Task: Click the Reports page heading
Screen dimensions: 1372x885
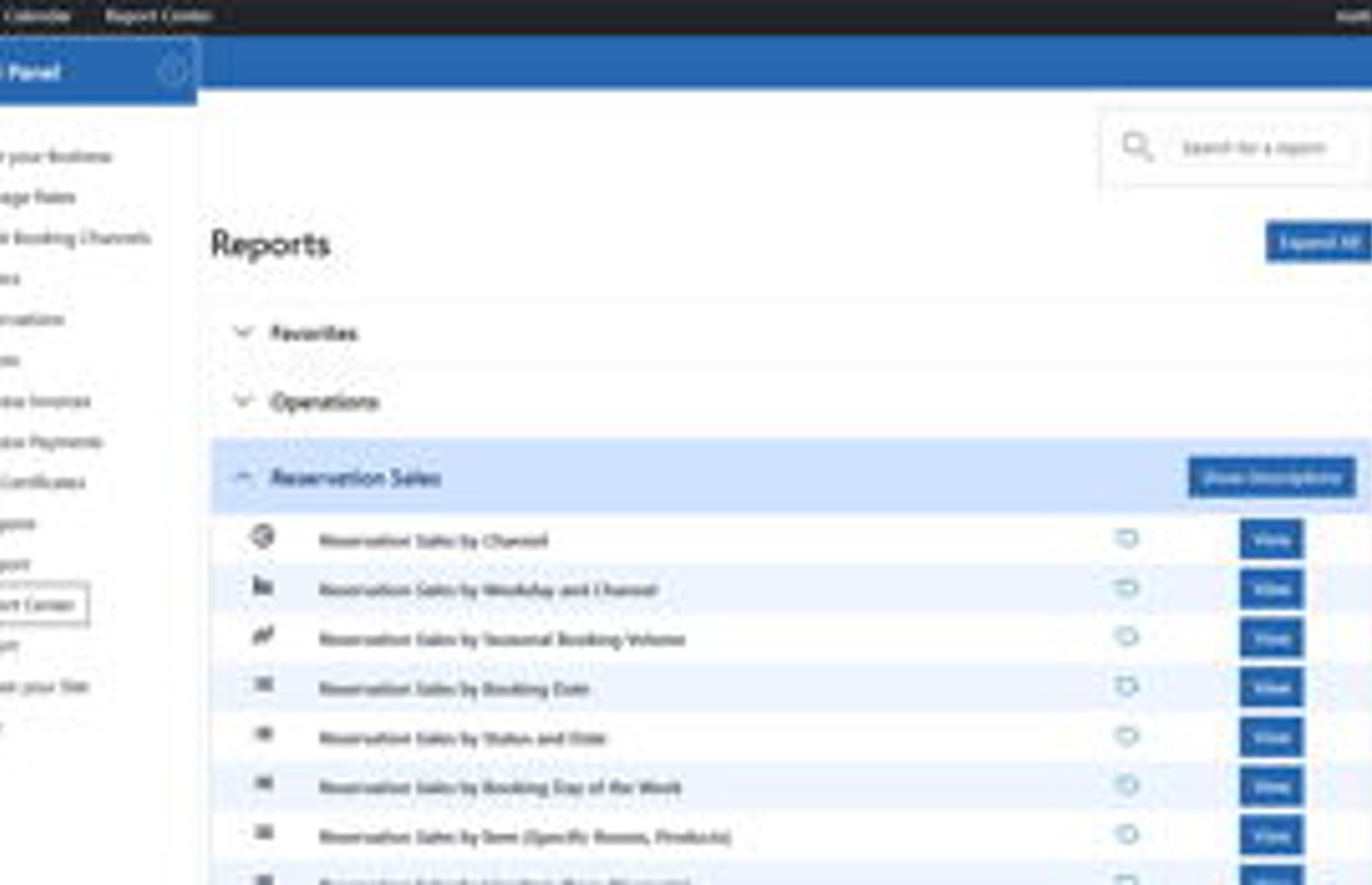Action: [270, 244]
